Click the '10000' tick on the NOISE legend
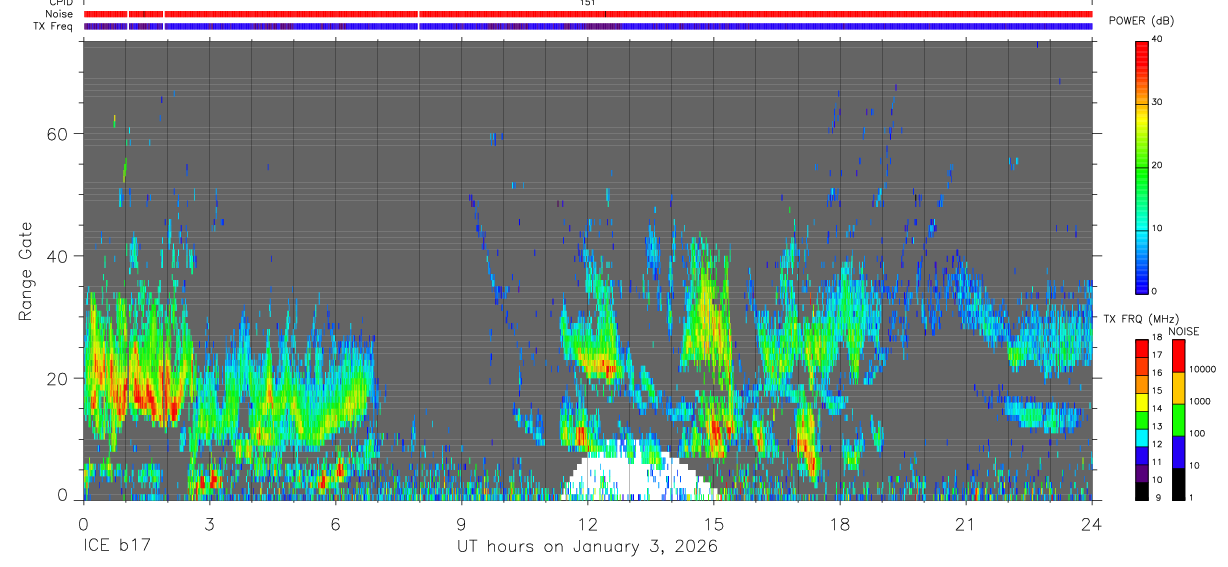 point(1202,369)
